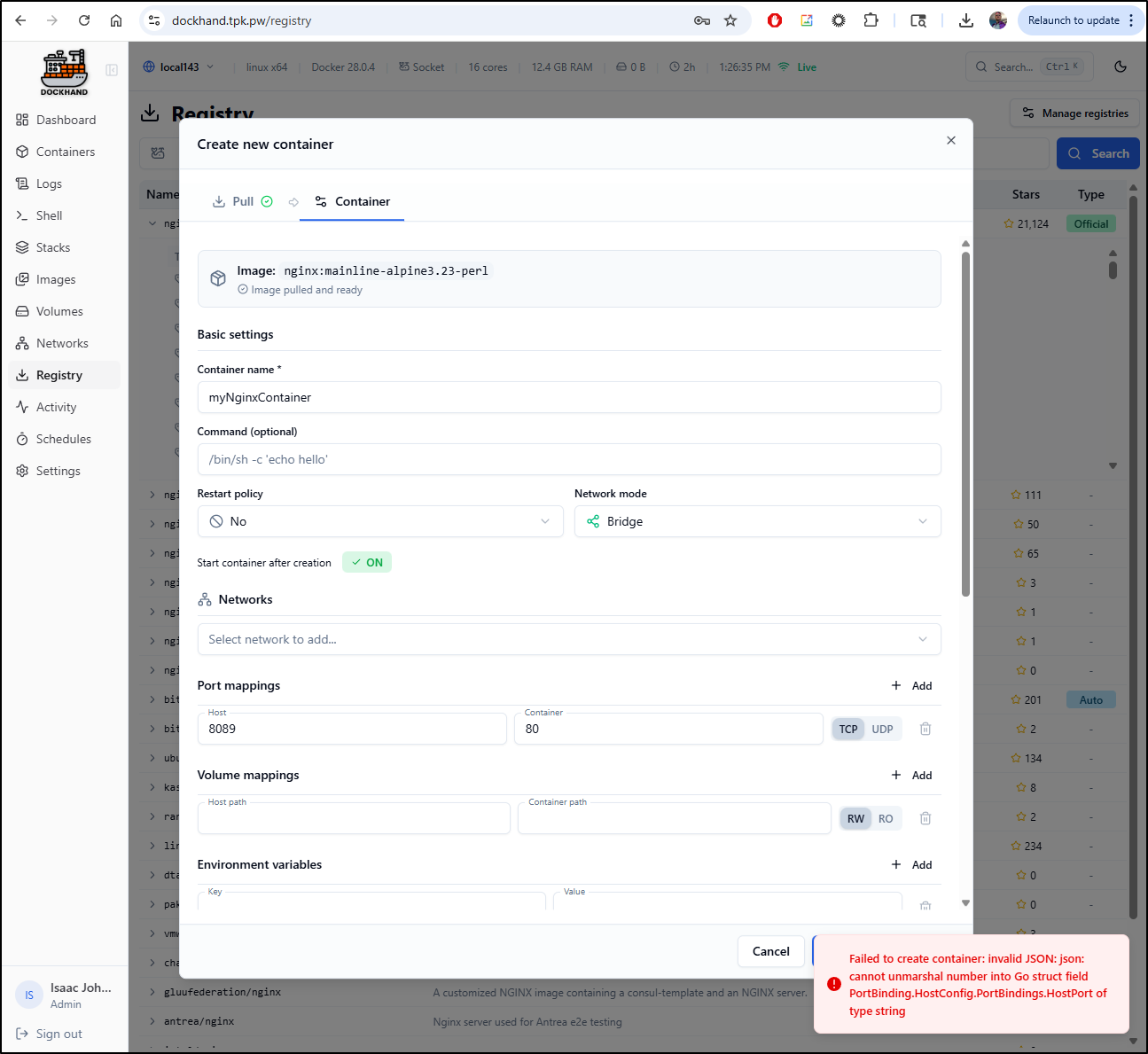Viewport: 1148px width, 1054px height.
Task: Open Containers in the sidebar
Action: click(x=65, y=152)
